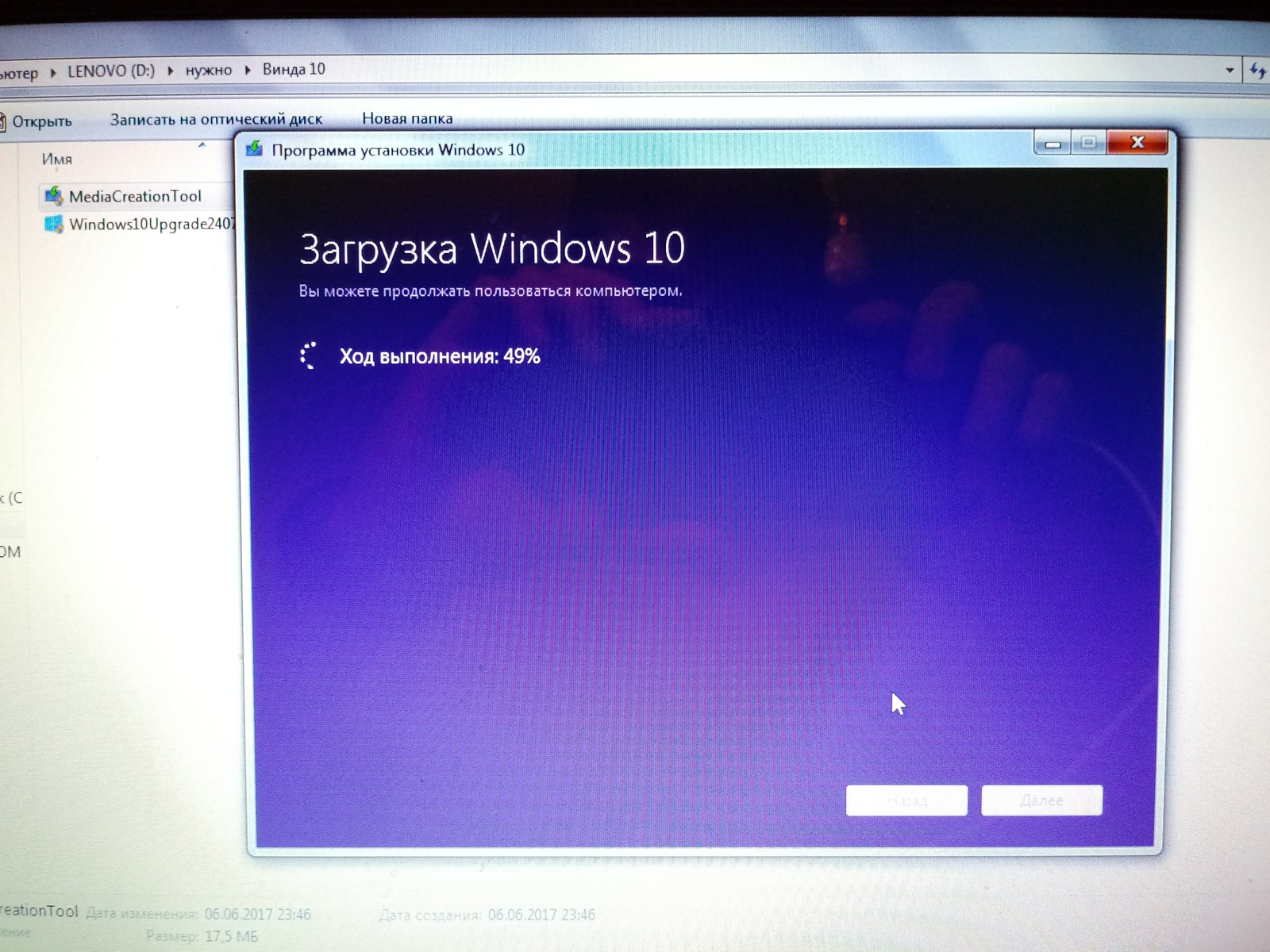This screenshot has width=1270, height=952.
Task: Expand the arrow before LENOVO (D:) breadcrumb
Action: (x=53, y=72)
